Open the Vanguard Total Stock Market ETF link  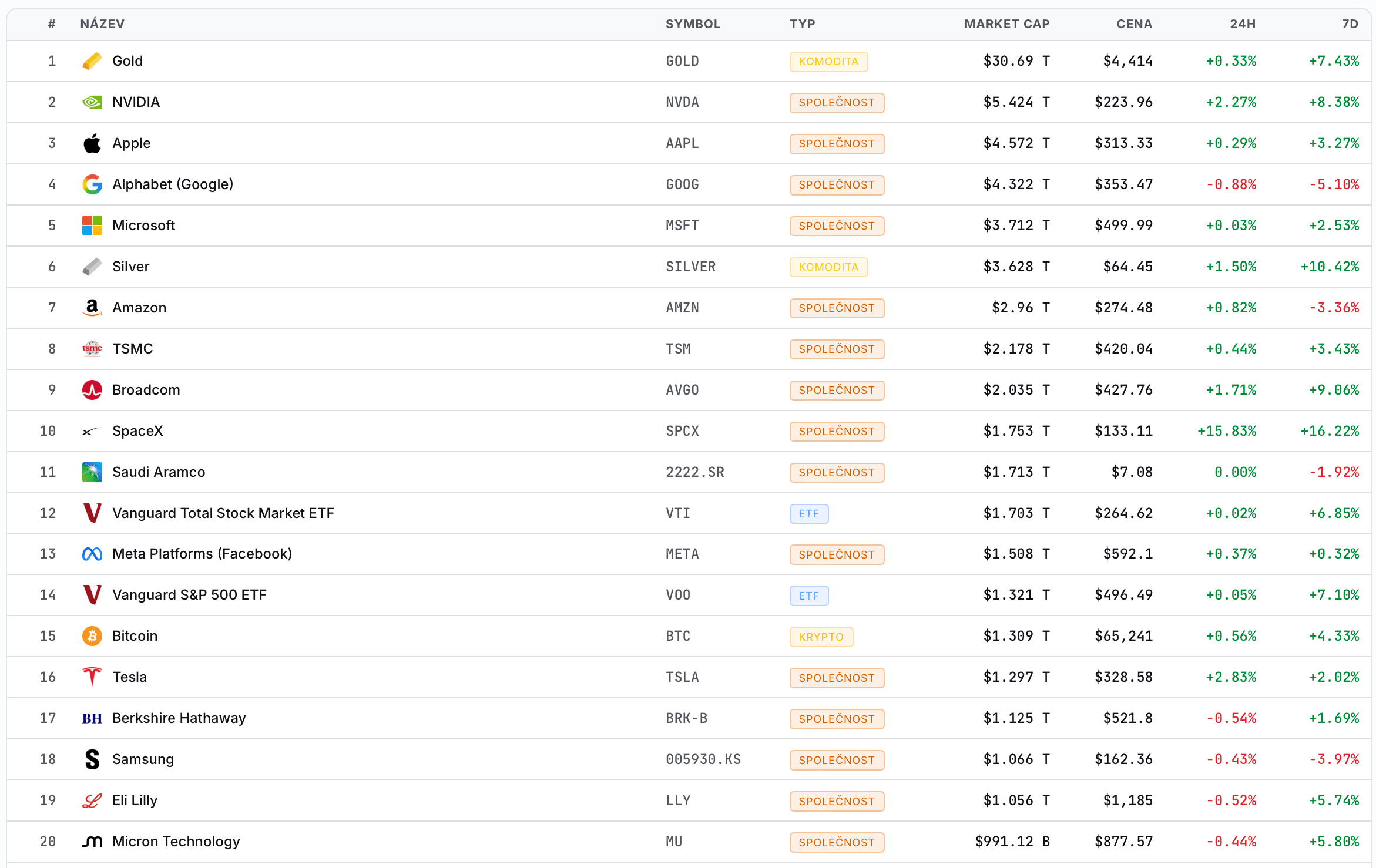click(223, 513)
